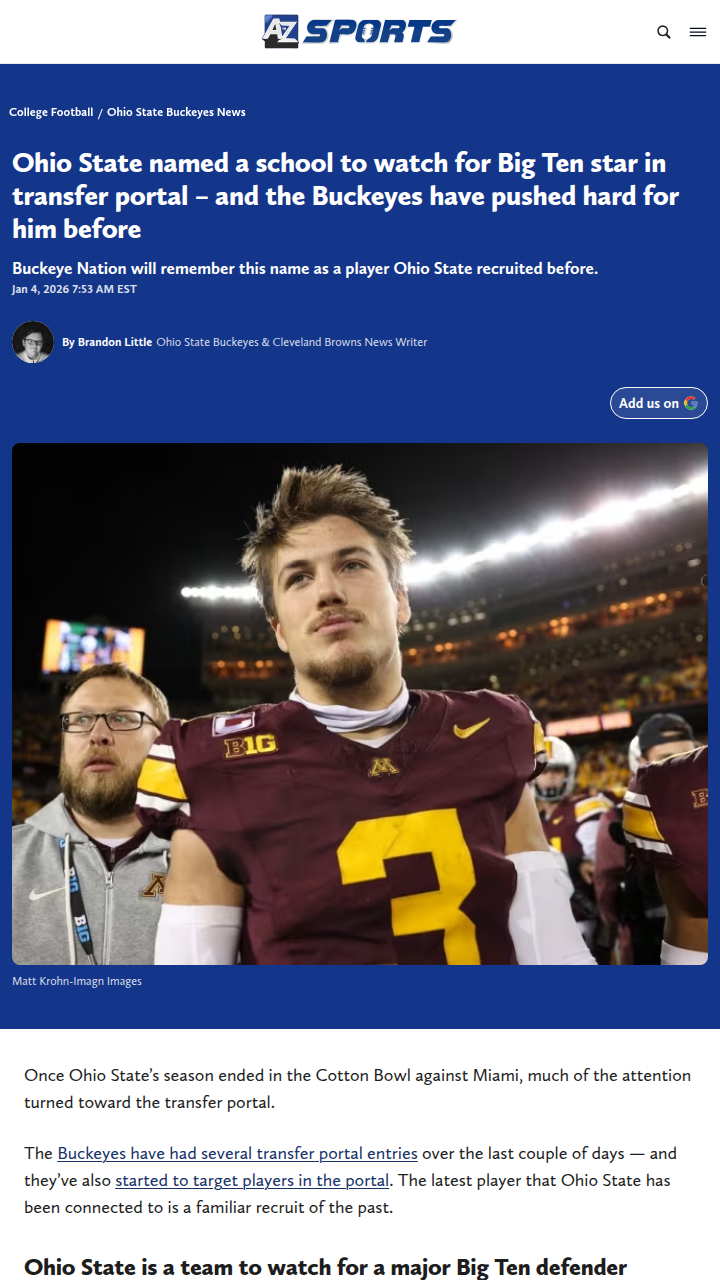The width and height of the screenshot is (720, 1280).
Task: Go to College Football breadcrumb
Action: [51, 112]
